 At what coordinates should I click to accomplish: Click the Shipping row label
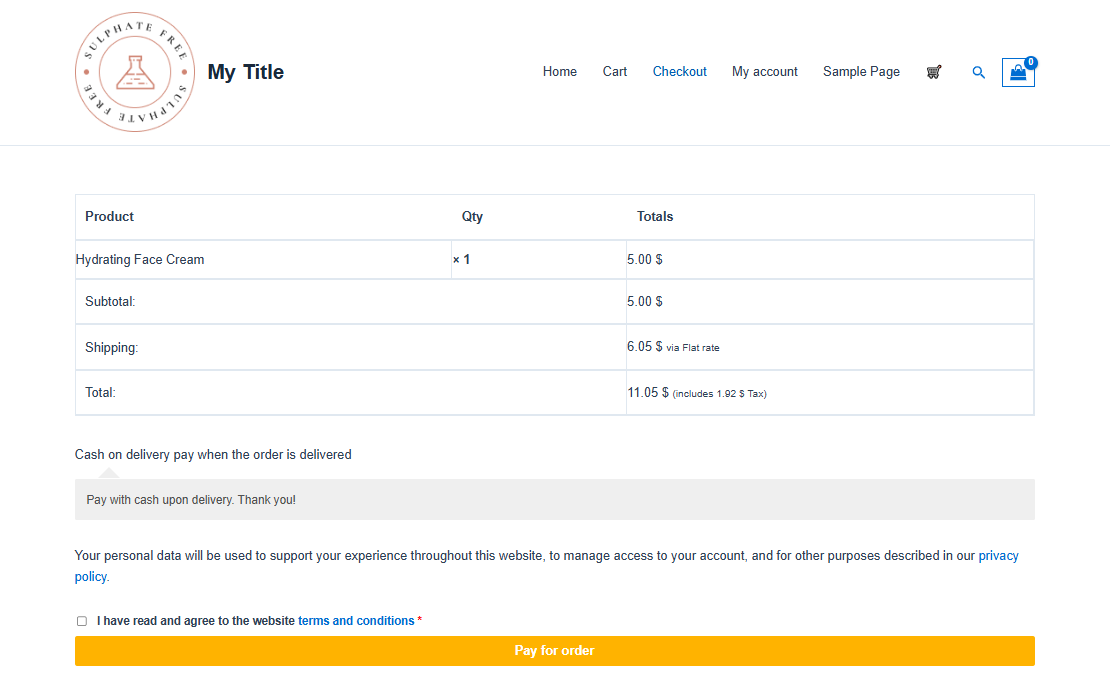[x=112, y=348]
